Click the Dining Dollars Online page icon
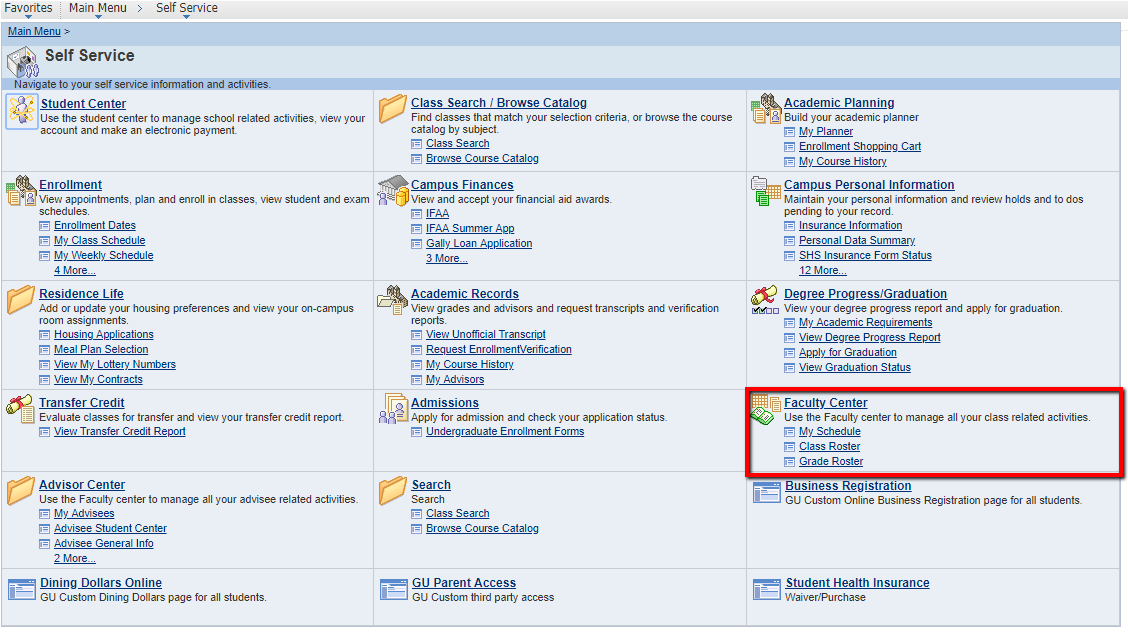The height and width of the screenshot is (636, 1128). click(x=22, y=590)
